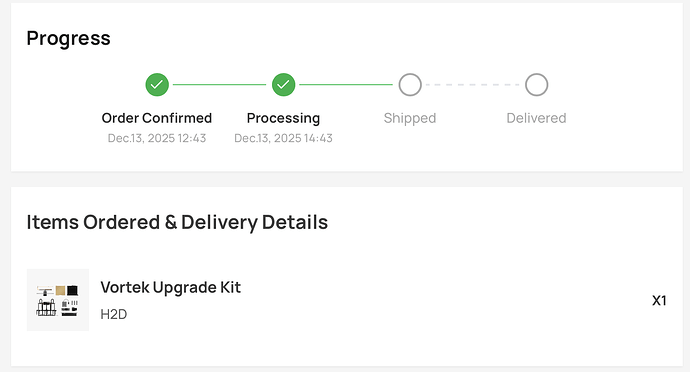Click the Order Confirmed green checkmark icon

pyautogui.click(x=157, y=85)
